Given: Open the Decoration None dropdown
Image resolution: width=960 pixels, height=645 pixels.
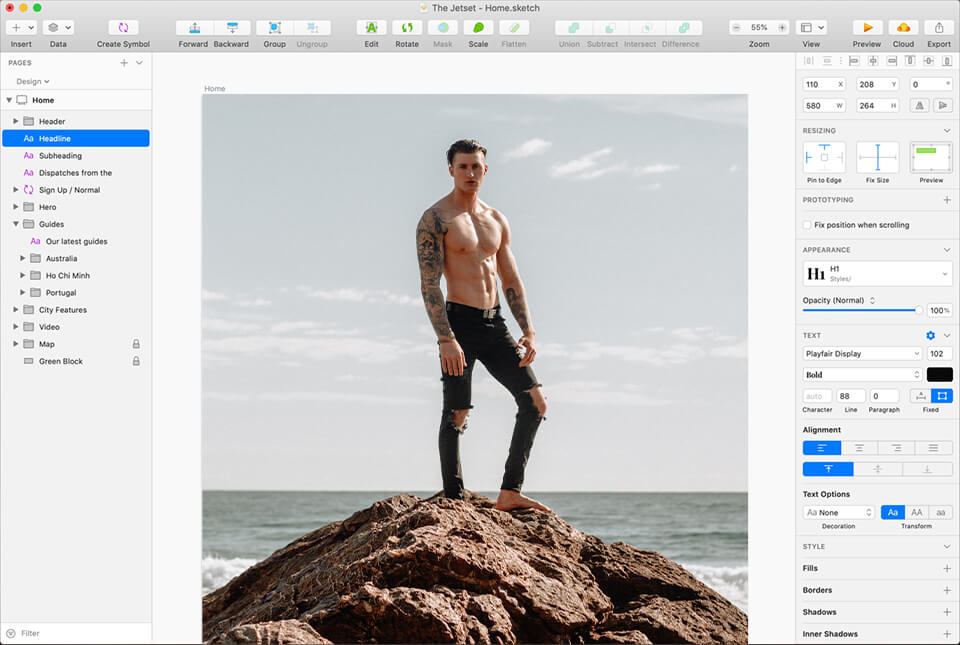Looking at the screenshot, I should (x=839, y=512).
